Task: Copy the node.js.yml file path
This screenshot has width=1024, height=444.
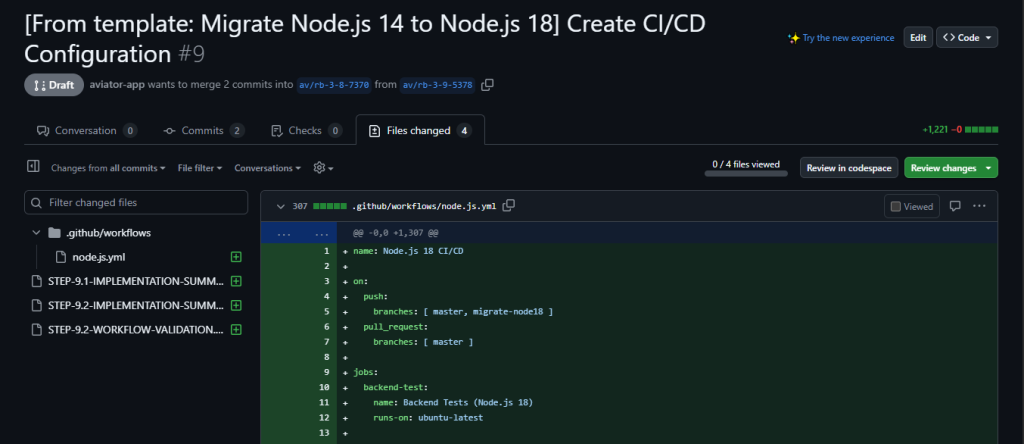Action: pos(509,206)
